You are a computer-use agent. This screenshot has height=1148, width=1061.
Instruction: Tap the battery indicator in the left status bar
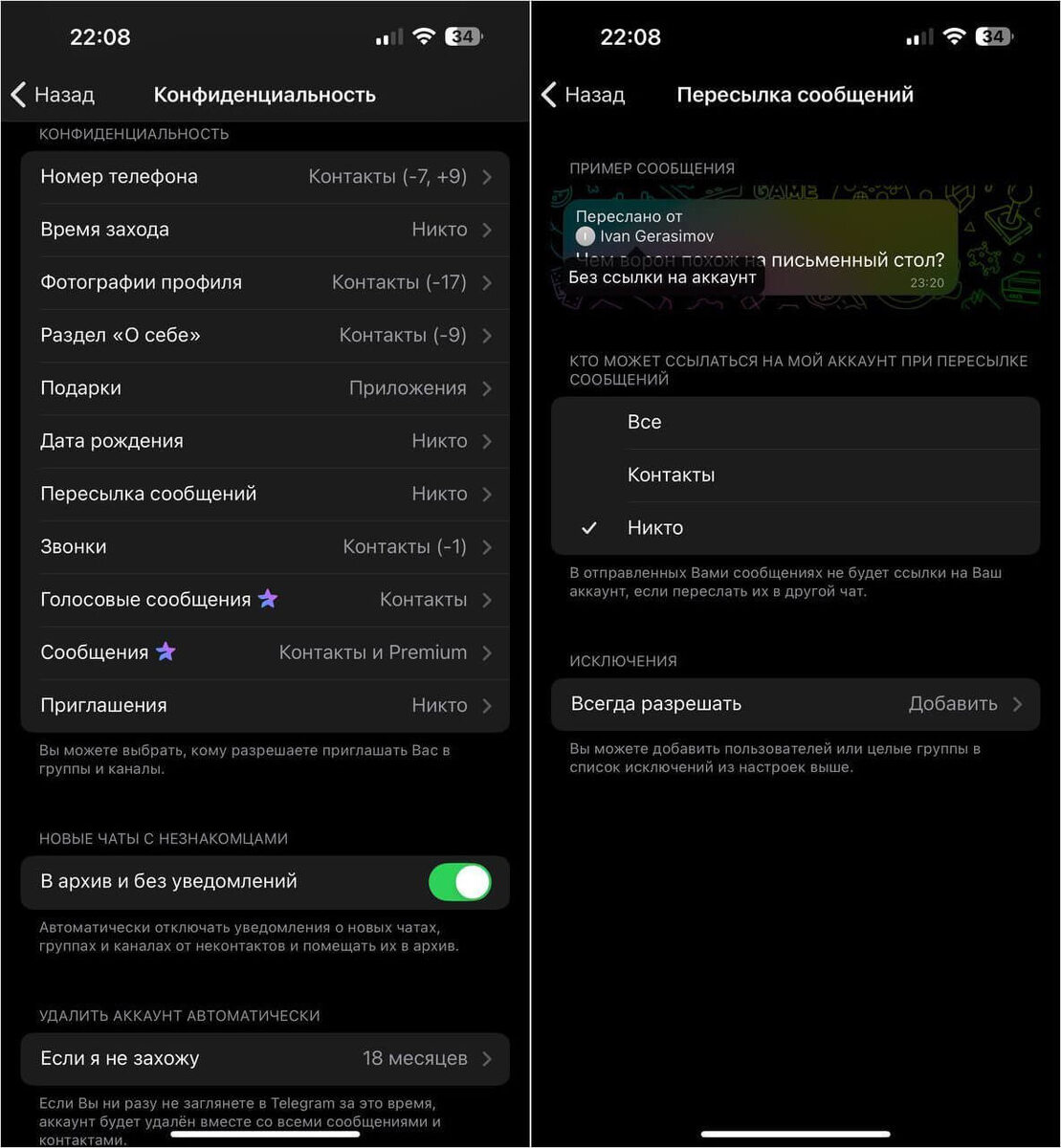[x=464, y=37]
